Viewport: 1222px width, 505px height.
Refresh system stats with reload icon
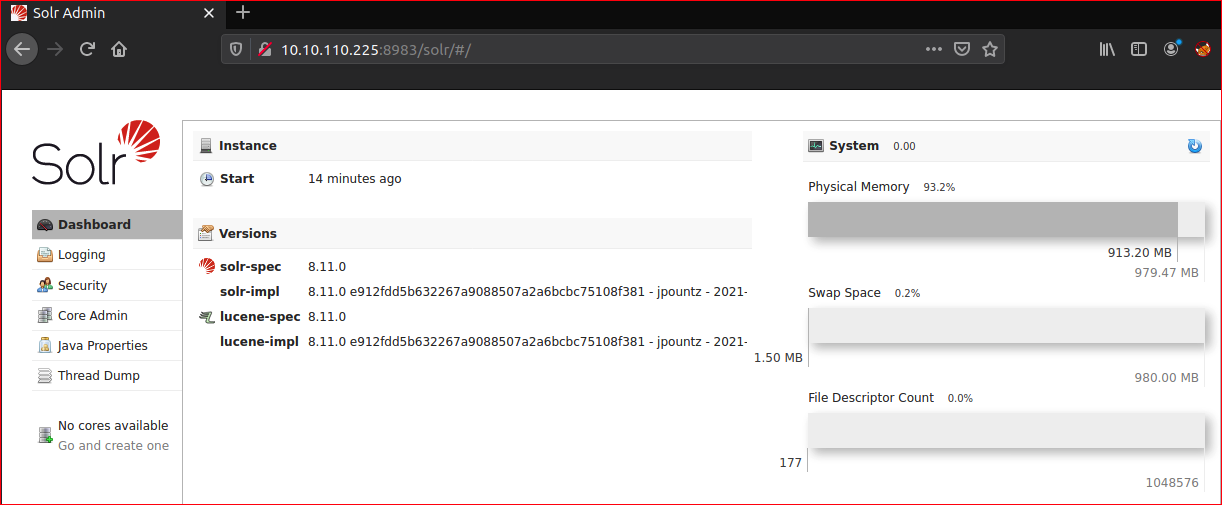1194,146
